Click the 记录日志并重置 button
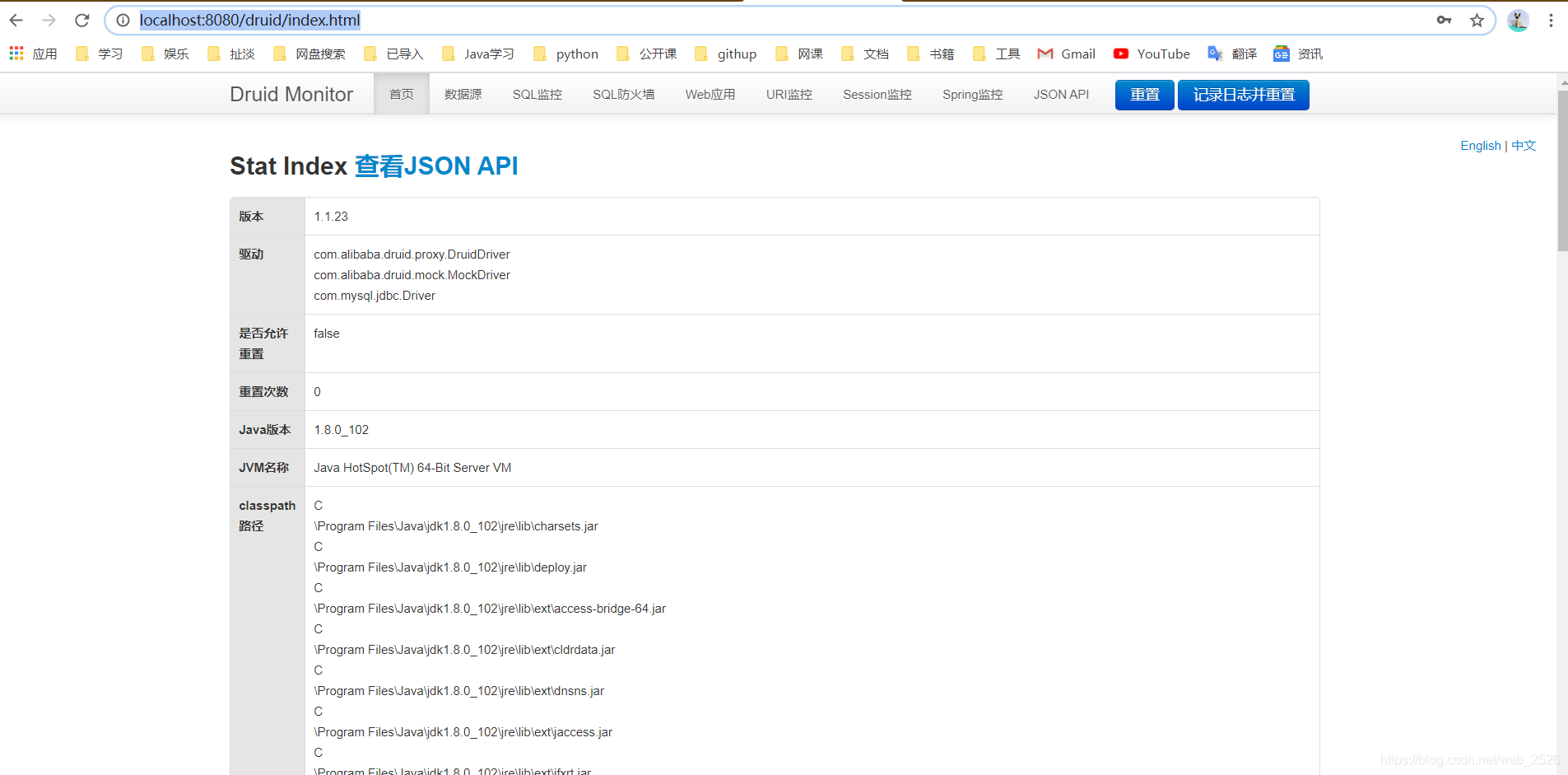1568x775 pixels. point(1244,95)
